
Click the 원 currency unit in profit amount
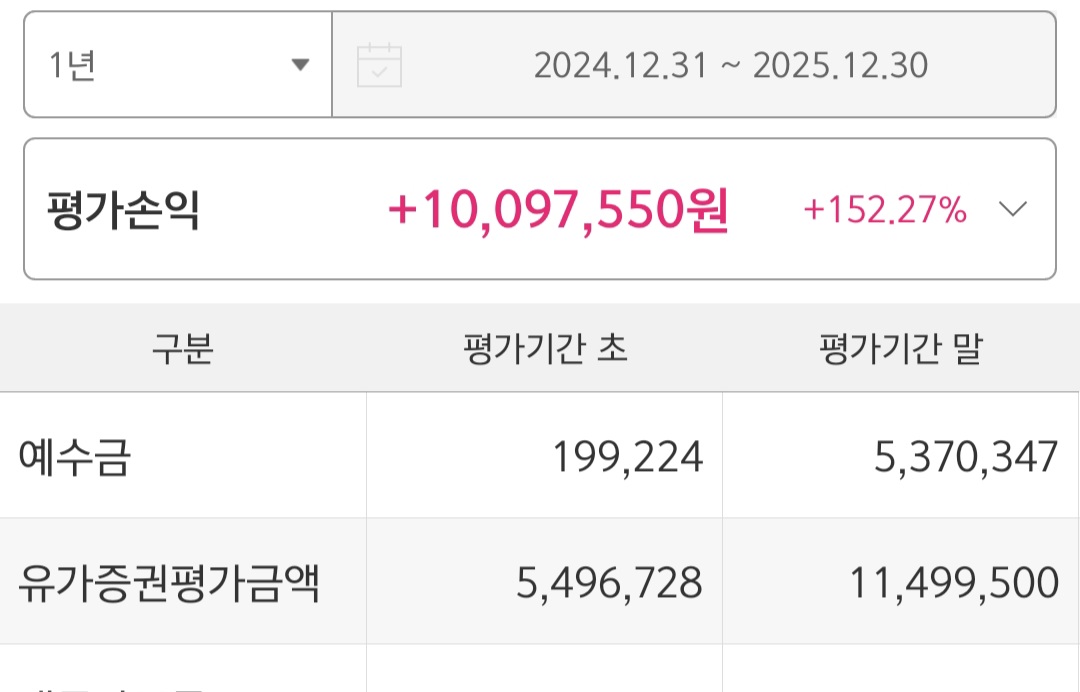pos(707,210)
